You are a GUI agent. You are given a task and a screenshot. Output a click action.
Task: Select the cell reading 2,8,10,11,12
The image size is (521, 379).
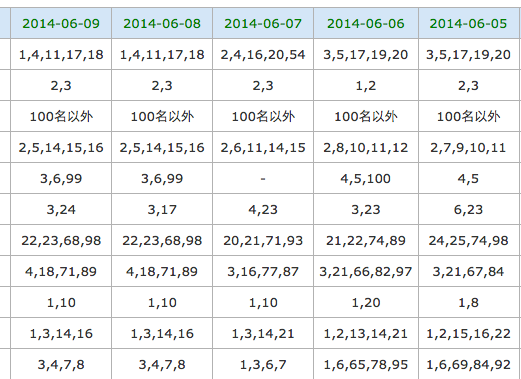[366, 147]
